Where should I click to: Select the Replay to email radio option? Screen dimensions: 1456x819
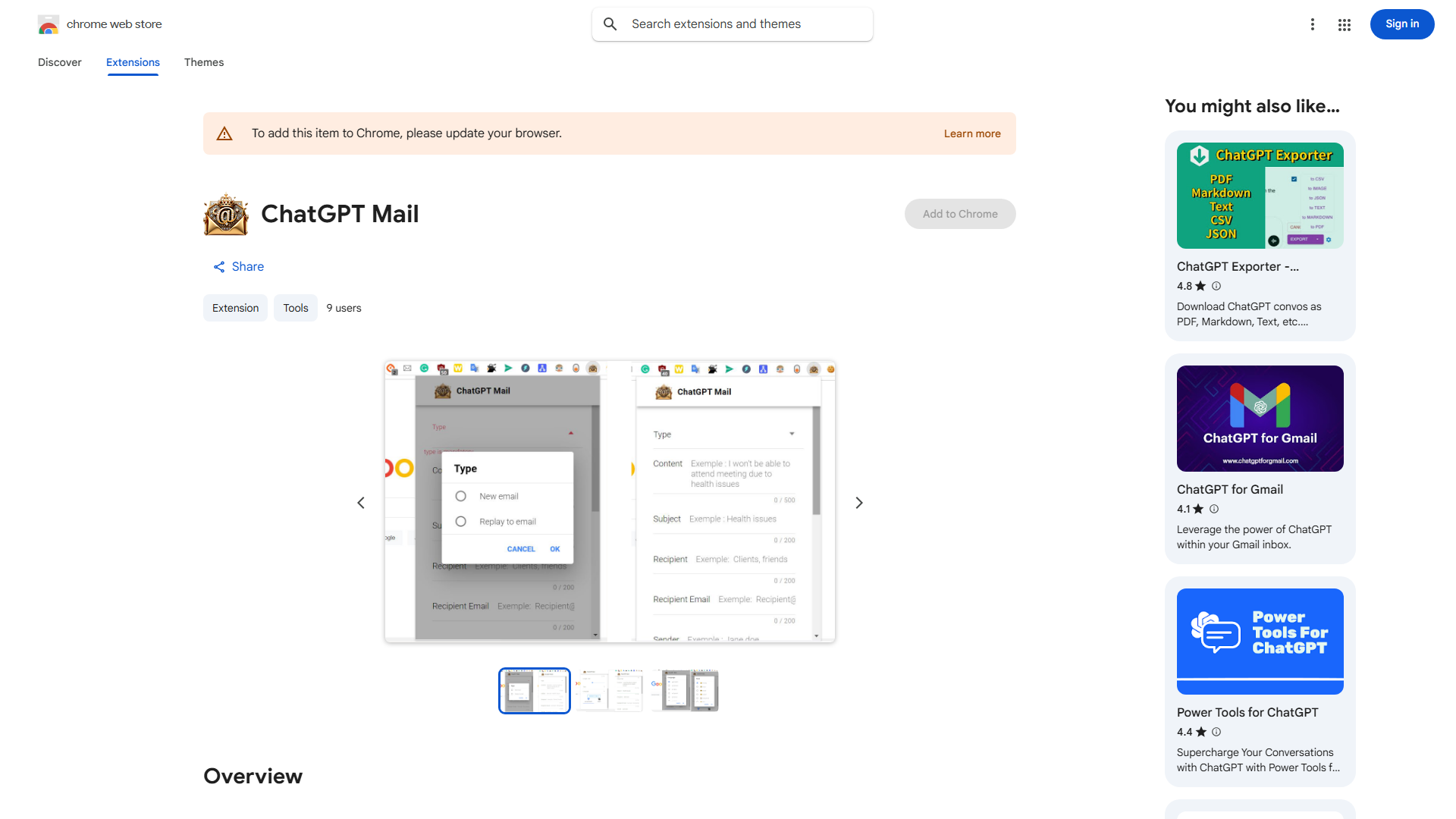pos(461,521)
